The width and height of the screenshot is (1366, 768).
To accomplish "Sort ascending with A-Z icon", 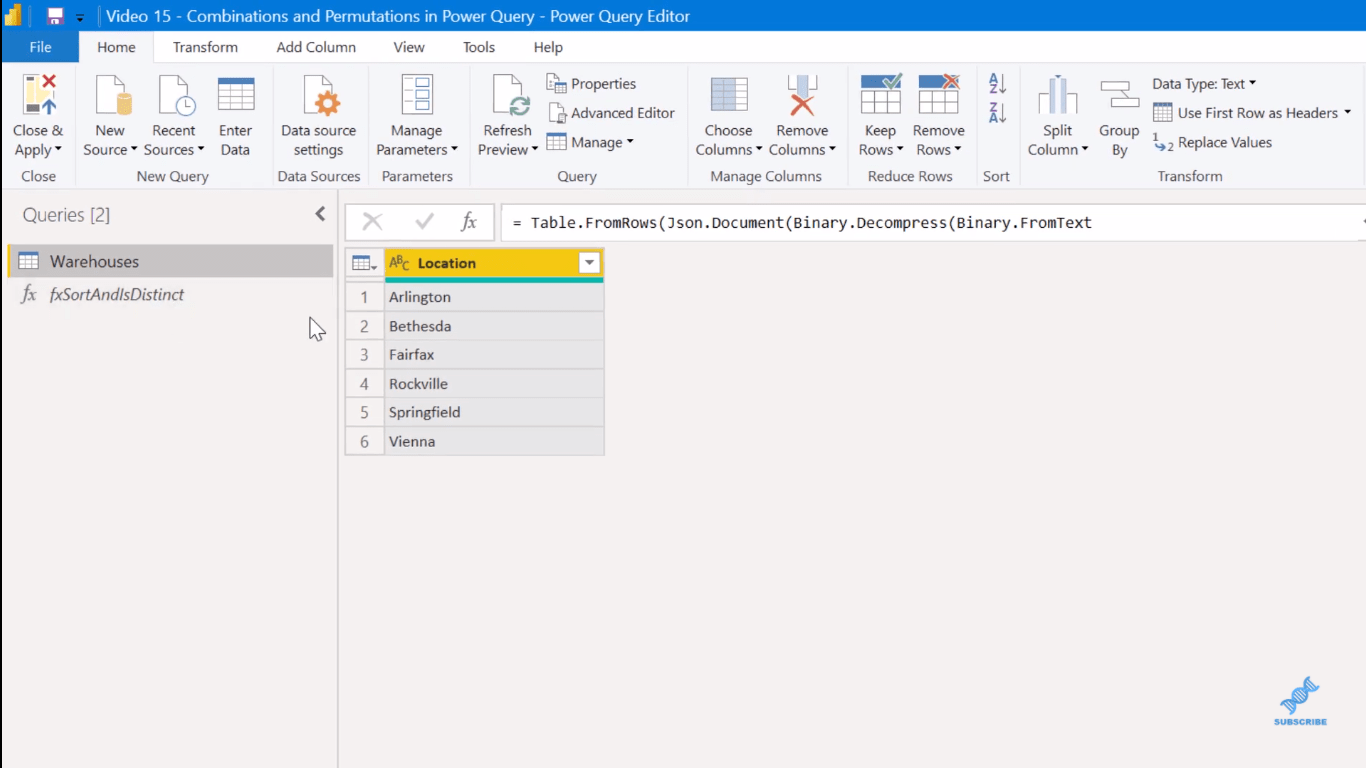I will (997, 84).
